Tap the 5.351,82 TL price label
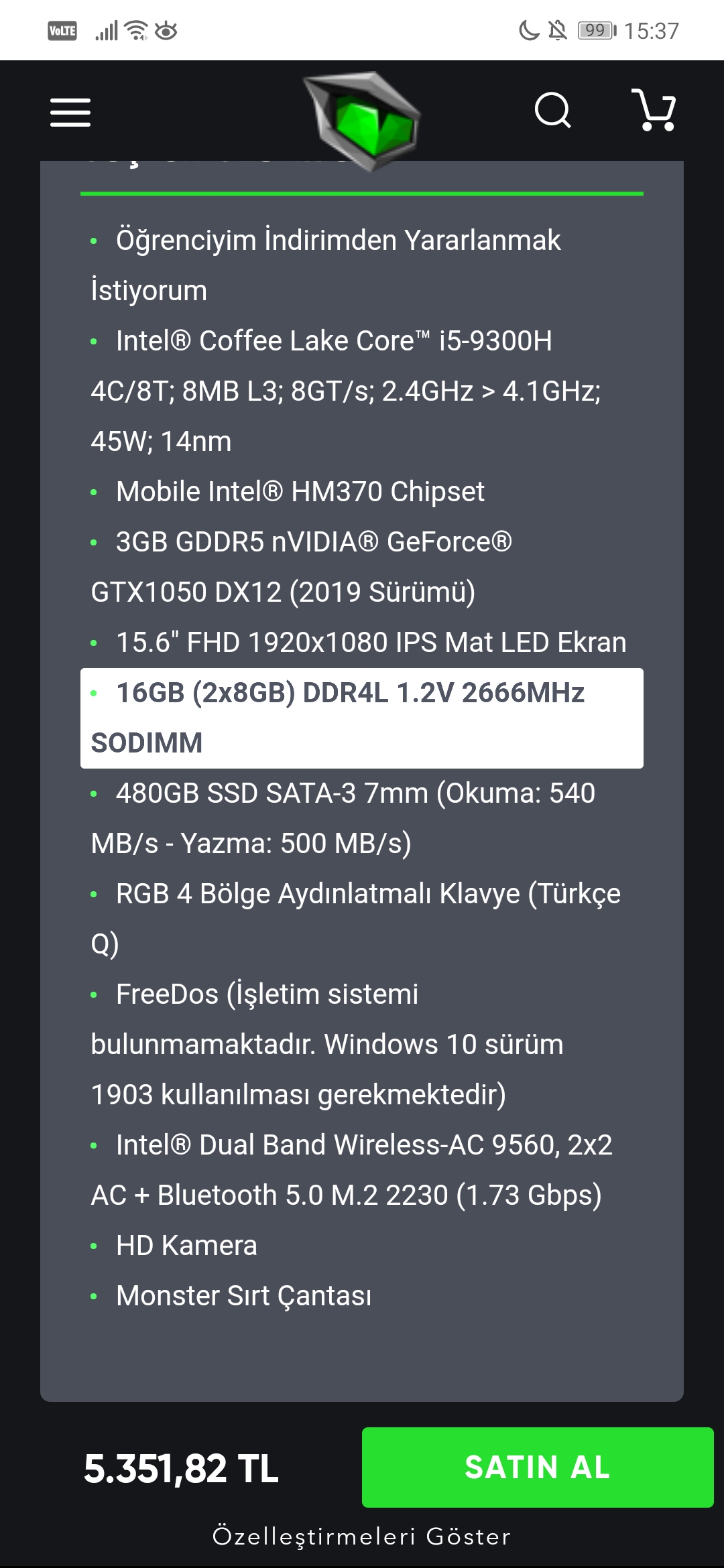The height and width of the screenshot is (1568, 724). pyautogui.click(x=181, y=1469)
